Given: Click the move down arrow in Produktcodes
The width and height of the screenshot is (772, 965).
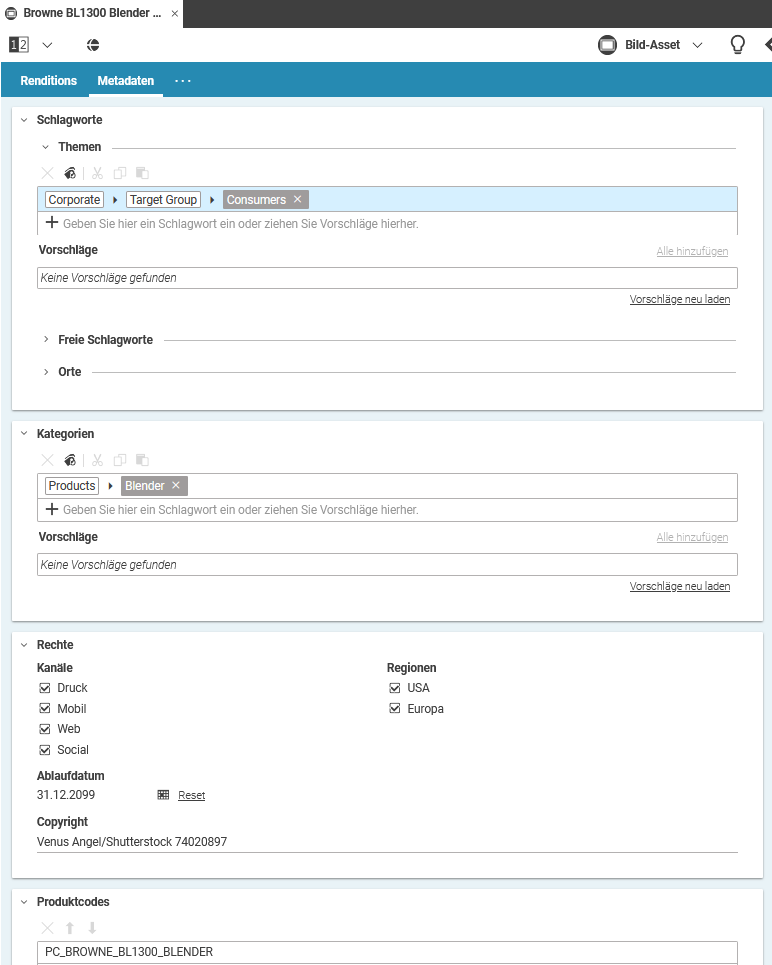Looking at the screenshot, I should tap(92, 928).
